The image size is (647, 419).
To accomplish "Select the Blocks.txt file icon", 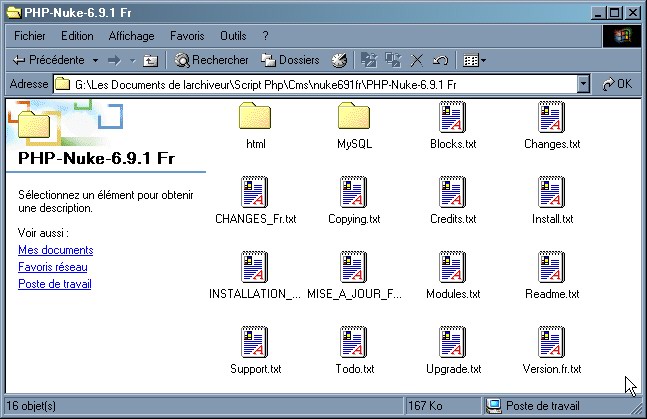I will [x=453, y=117].
